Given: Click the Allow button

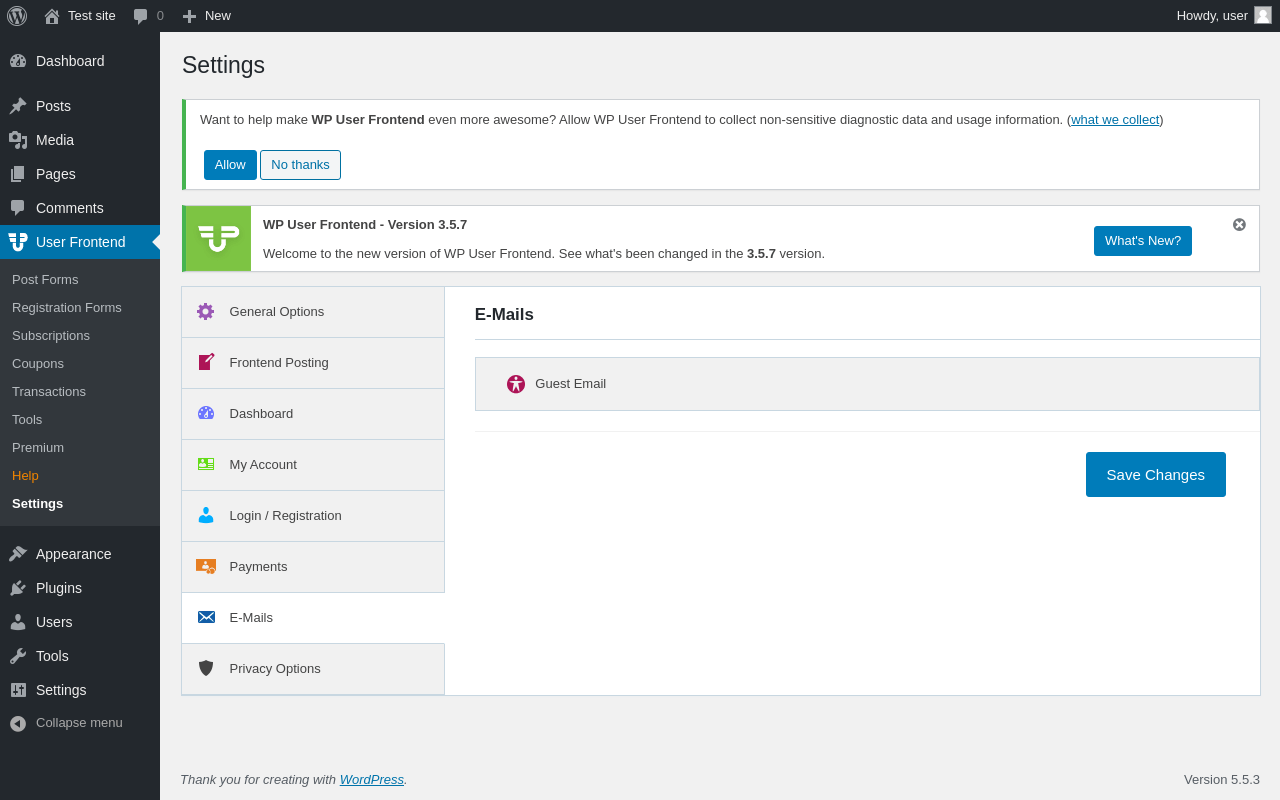Looking at the screenshot, I should (x=230, y=165).
